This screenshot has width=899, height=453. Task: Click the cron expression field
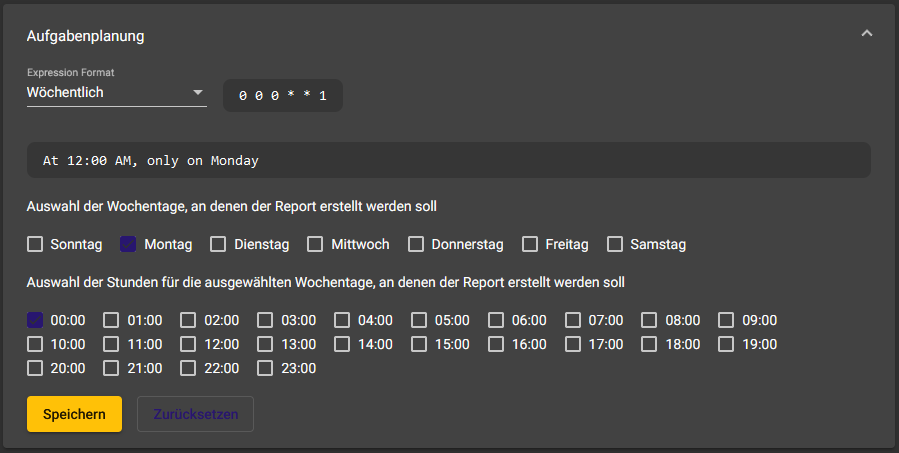[282, 96]
